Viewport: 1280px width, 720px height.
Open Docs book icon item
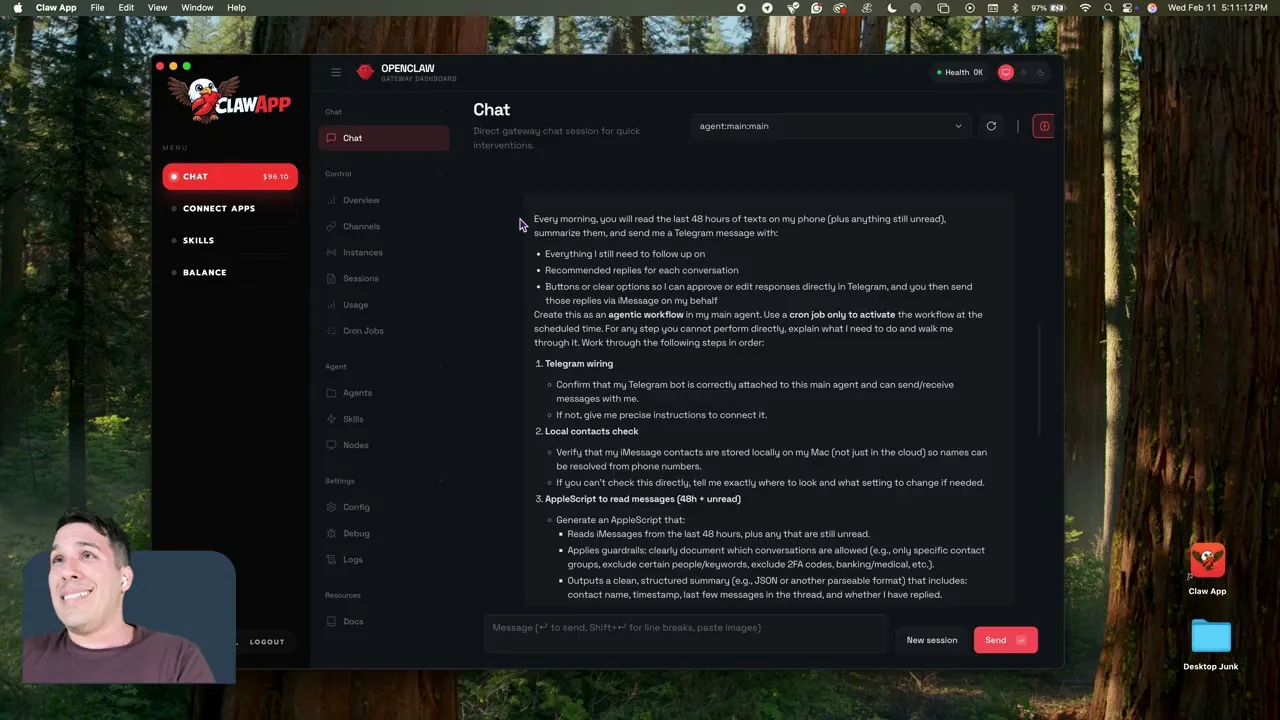[384, 621]
